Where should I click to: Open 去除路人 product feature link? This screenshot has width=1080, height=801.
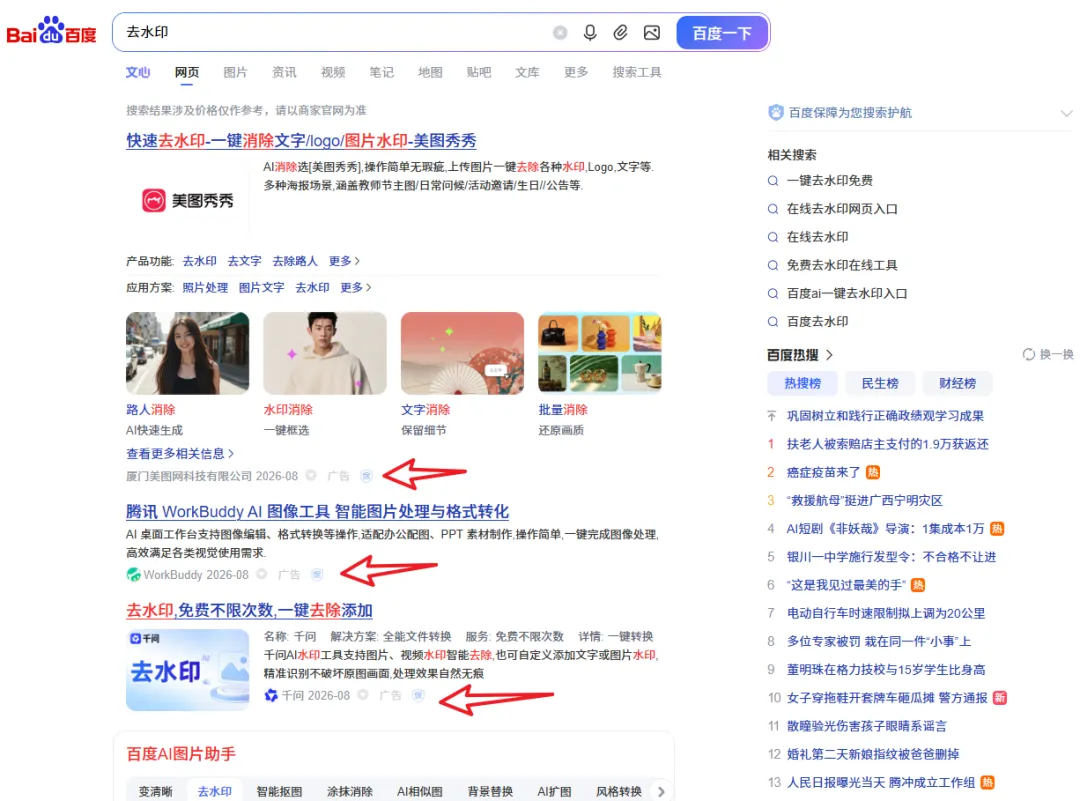295,261
